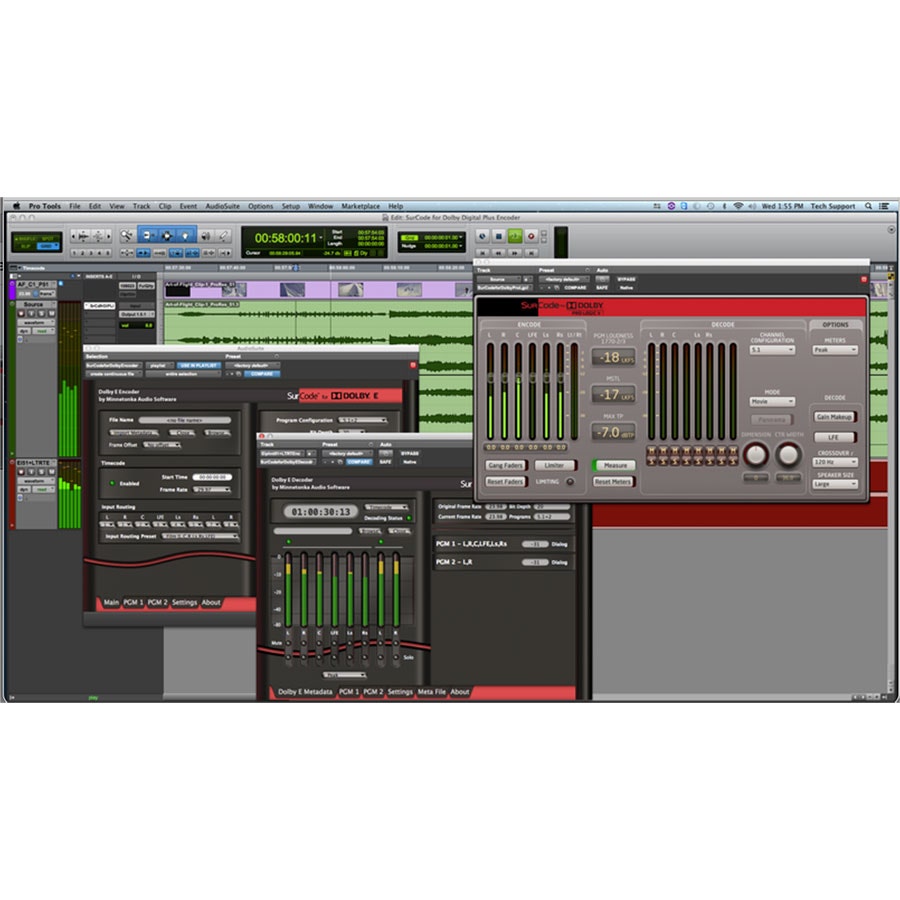Toggle Gain Makeup in the Decode options
Viewport: 900px width, 900px height.
coord(835,417)
